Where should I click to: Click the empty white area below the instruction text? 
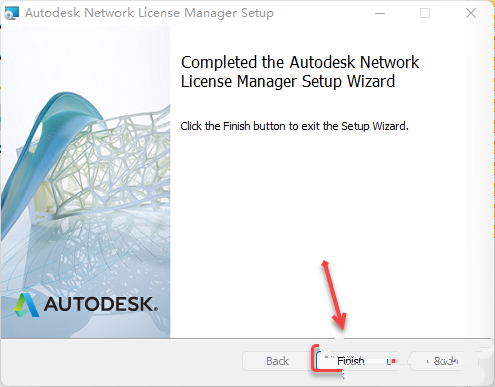(330, 217)
